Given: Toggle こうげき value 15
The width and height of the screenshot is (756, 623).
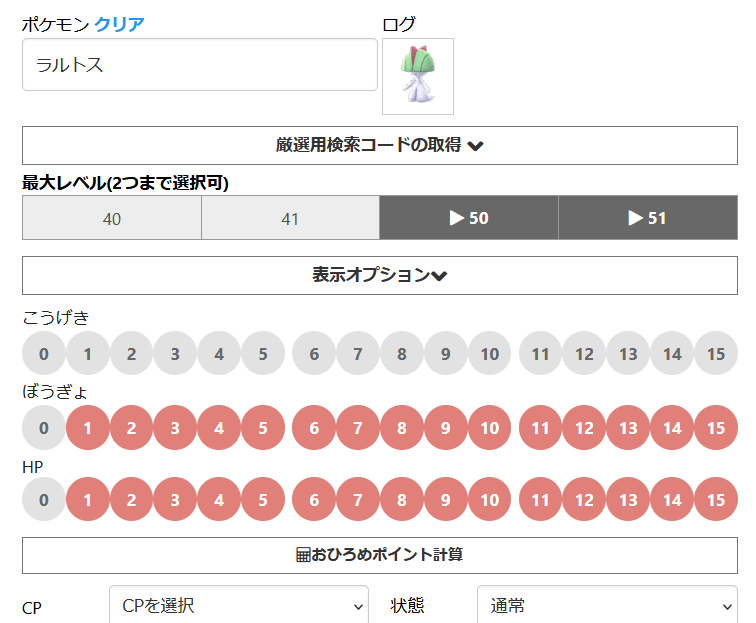Looking at the screenshot, I should (x=716, y=353).
